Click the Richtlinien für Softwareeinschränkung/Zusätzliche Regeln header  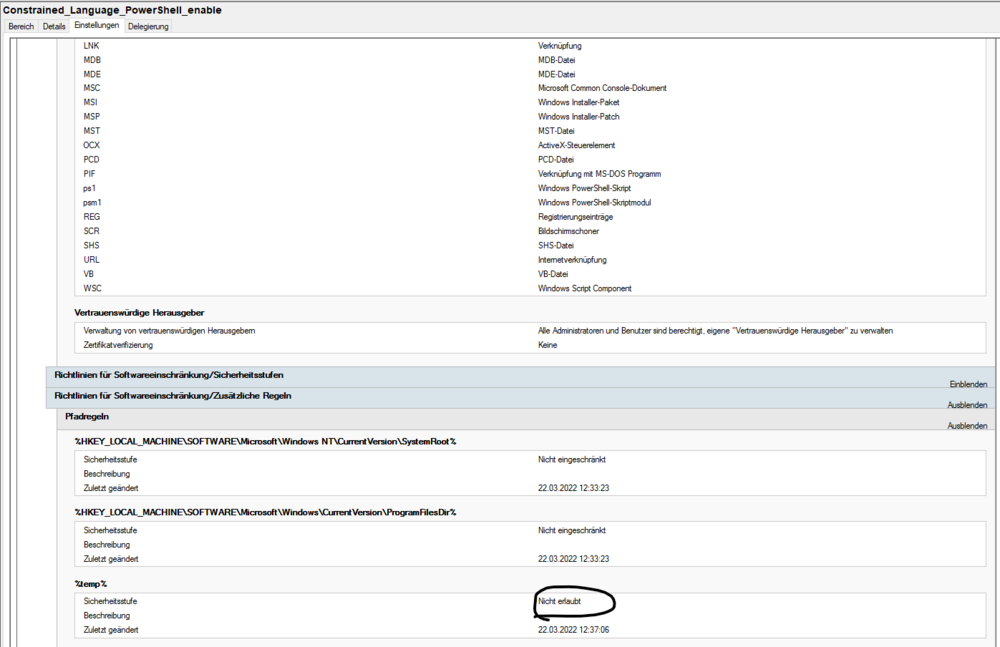pyautogui.click(x=172, y=395)
